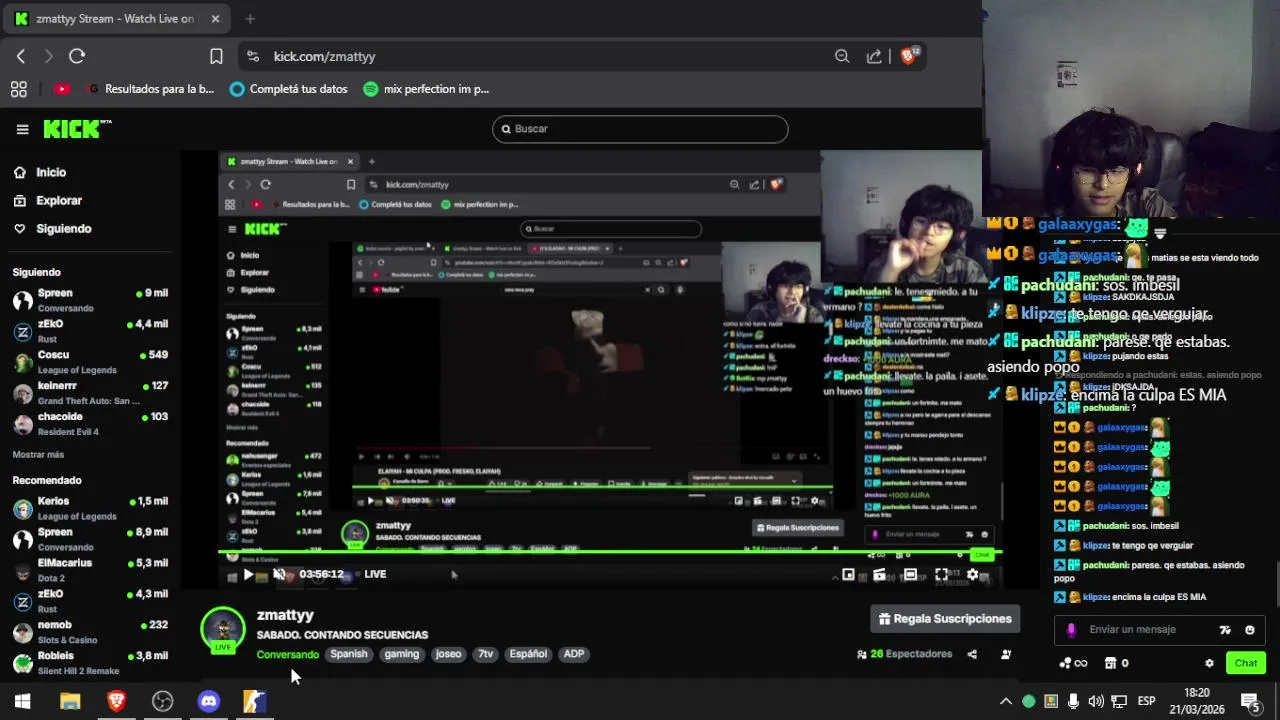Unmute the stream using the muted speaker icon
Image resolution: width=1280 pixels, height=720 pixels.
click(x=279, y=574)
